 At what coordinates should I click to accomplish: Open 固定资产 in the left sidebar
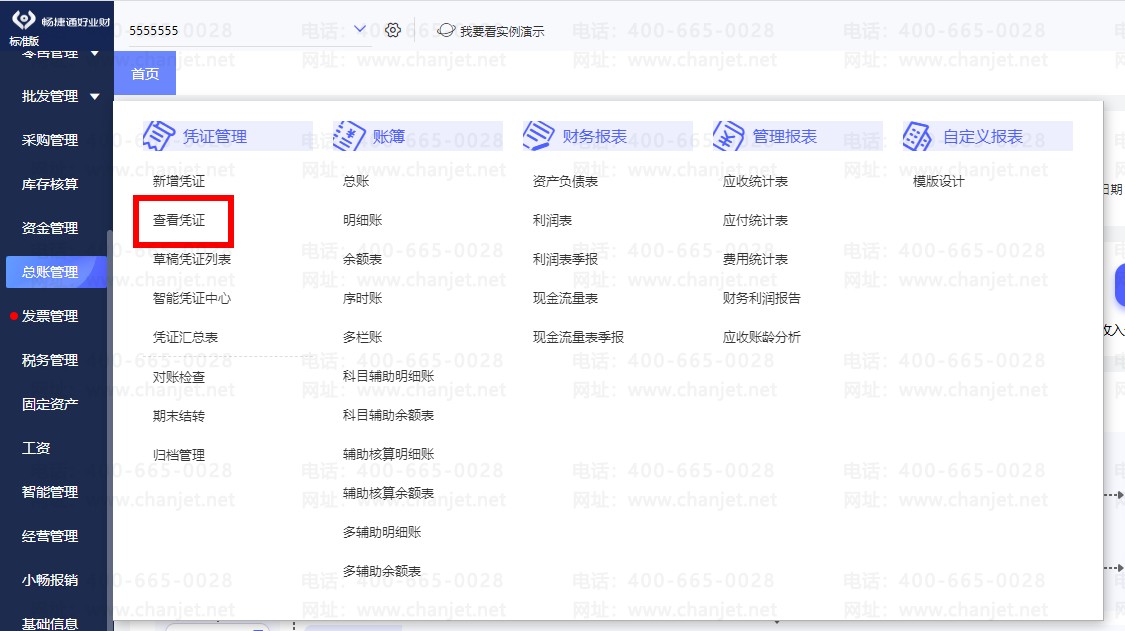50,404
